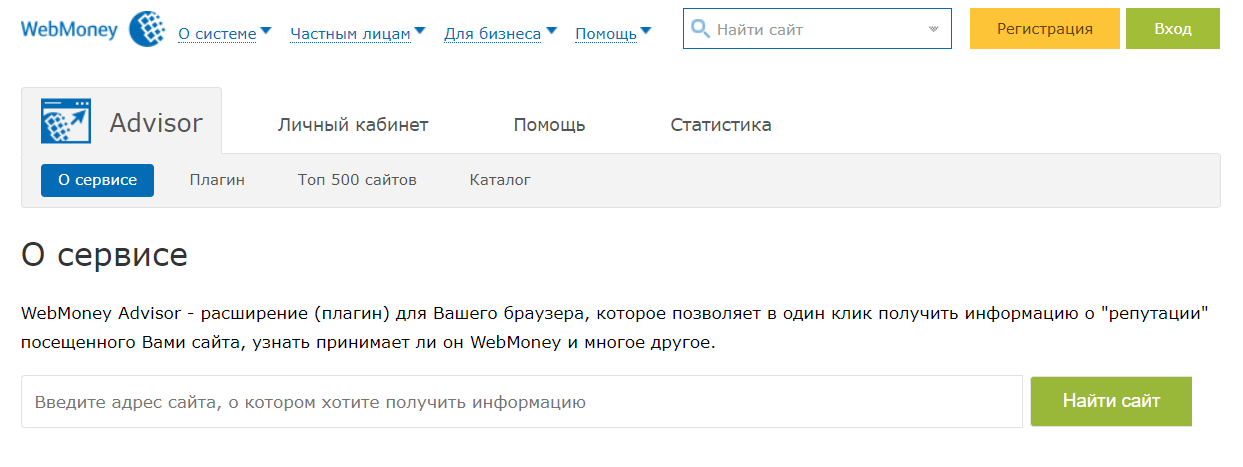Screen dimensions: 1243x467
Task: Go to the Плагин subtab
Action: [x=217, y=180]
